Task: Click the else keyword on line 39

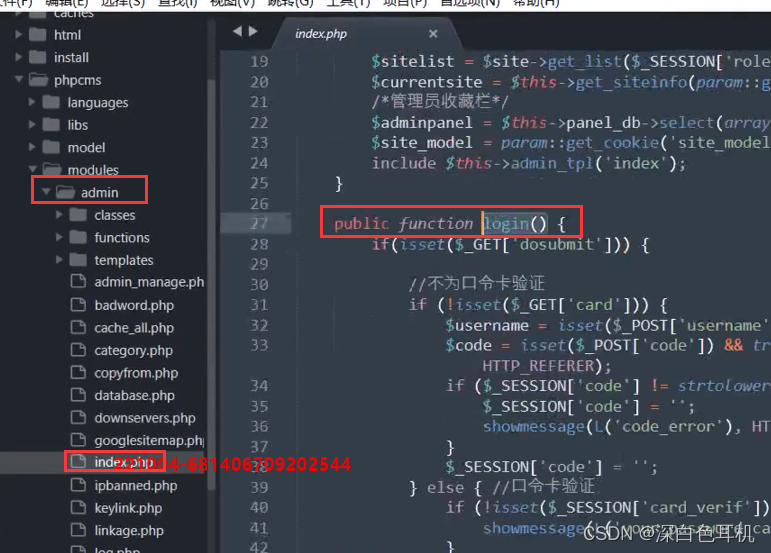Action: (445, 488)
